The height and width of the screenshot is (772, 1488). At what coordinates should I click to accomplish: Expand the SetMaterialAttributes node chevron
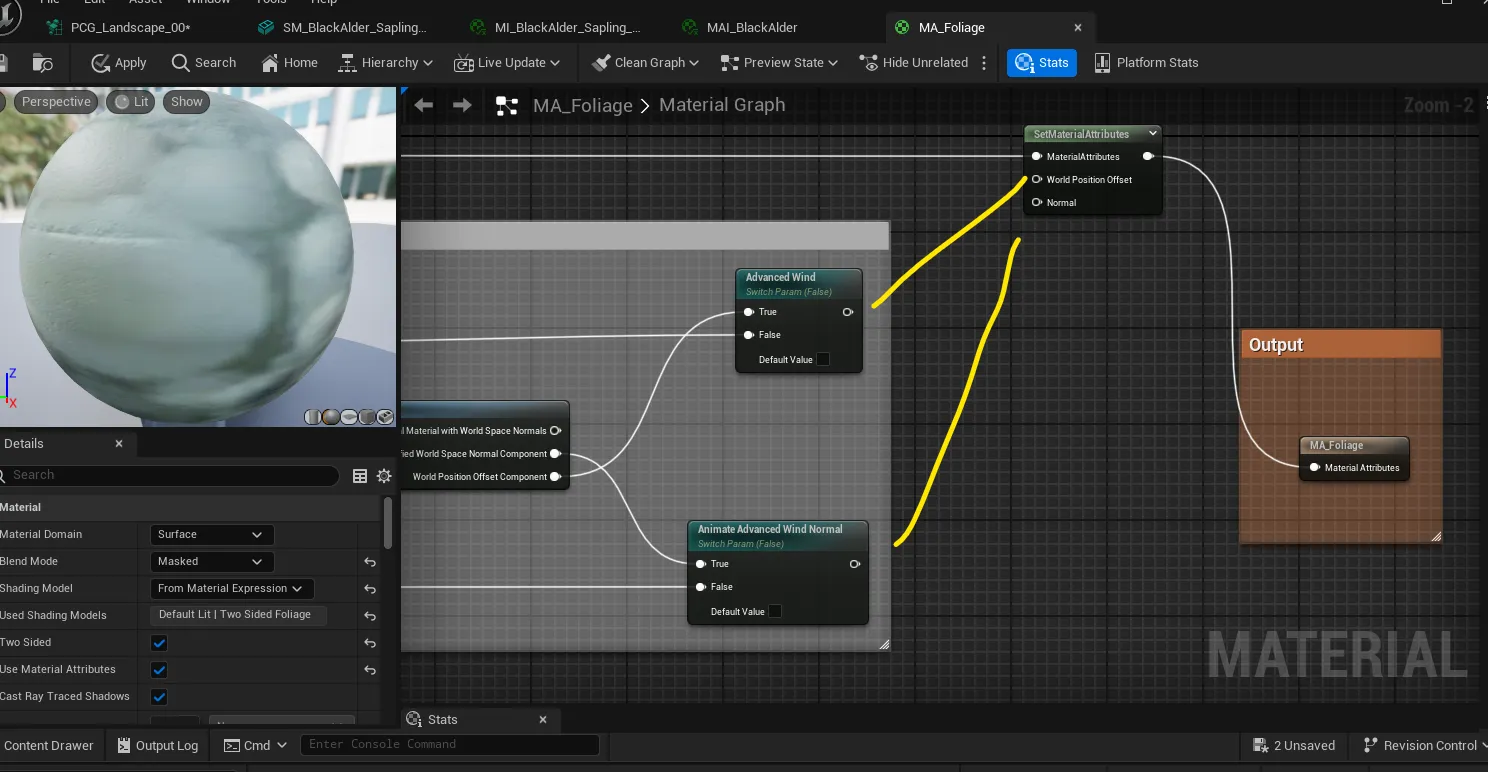[x=1153, y=133]
